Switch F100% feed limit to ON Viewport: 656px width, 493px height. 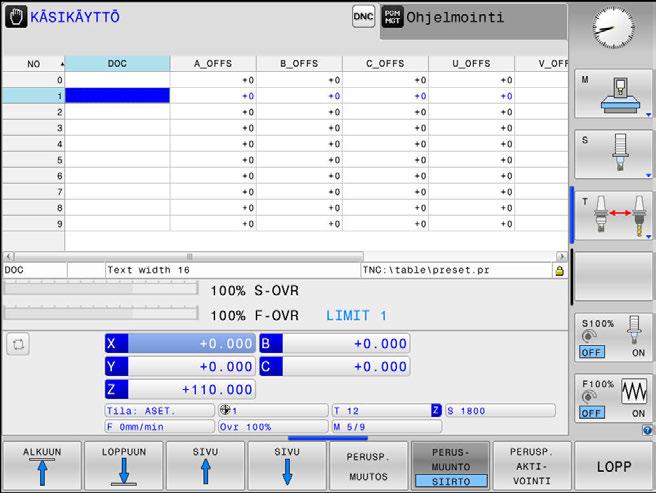[638, 413]
